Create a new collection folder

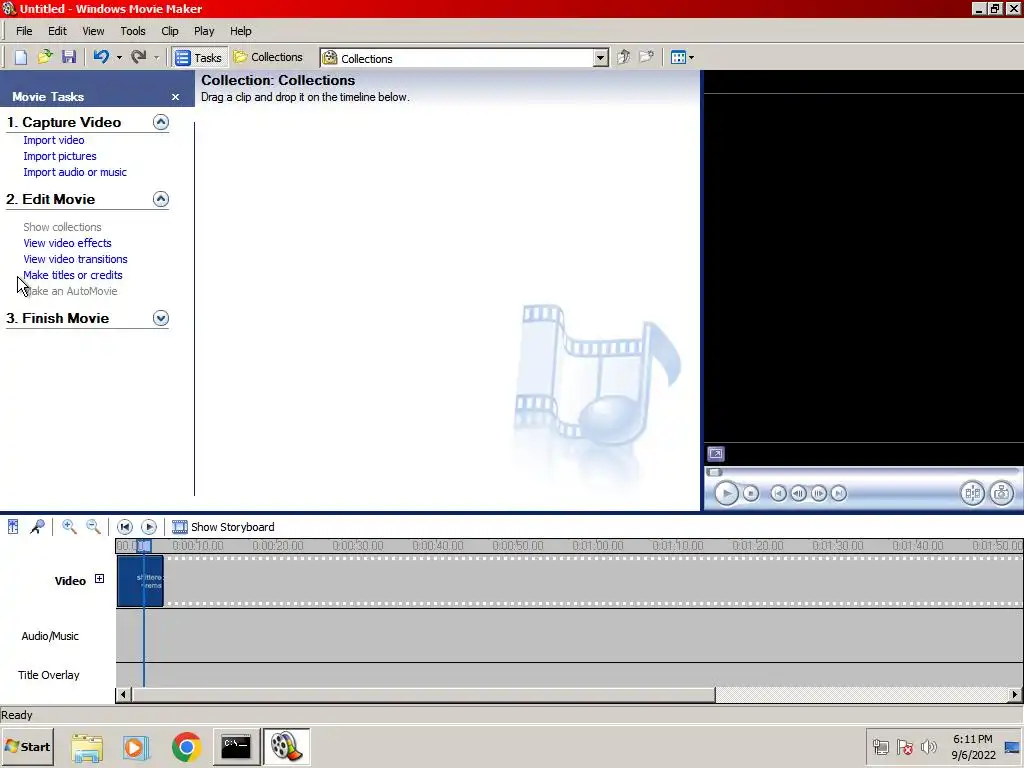click(647, 57)
